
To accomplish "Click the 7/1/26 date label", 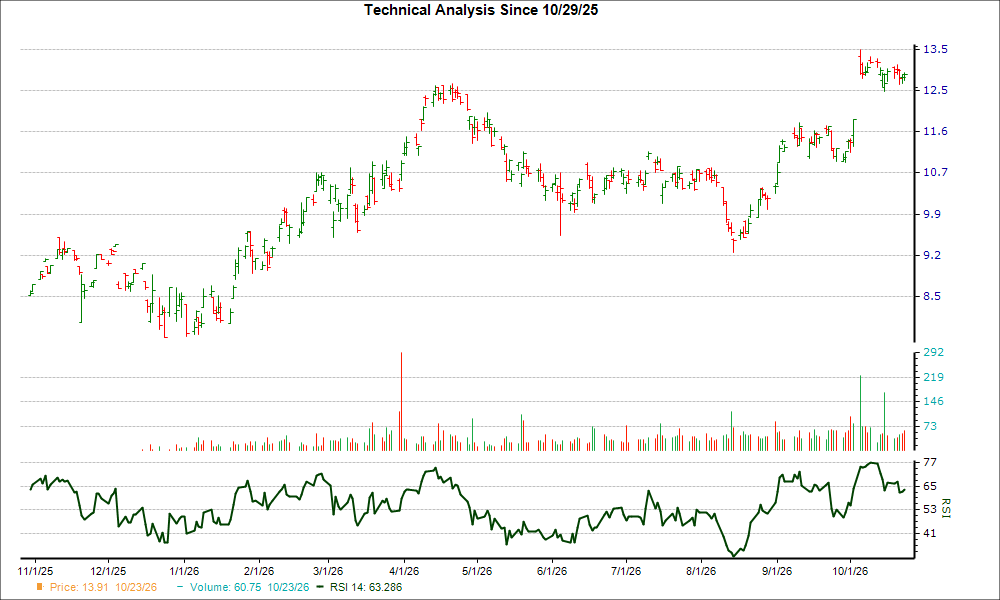I will pyautogui.click(x=626, y=571).
